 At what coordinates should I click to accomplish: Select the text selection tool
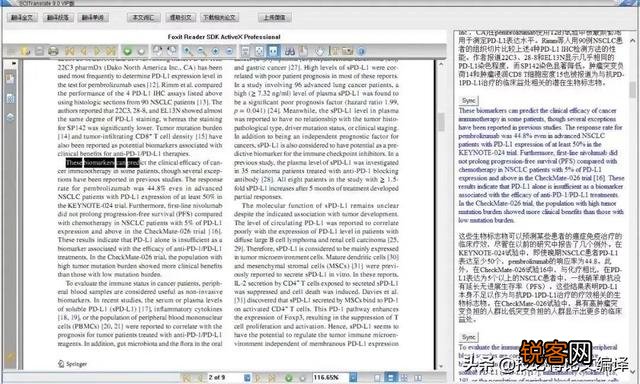pos(334,51)
